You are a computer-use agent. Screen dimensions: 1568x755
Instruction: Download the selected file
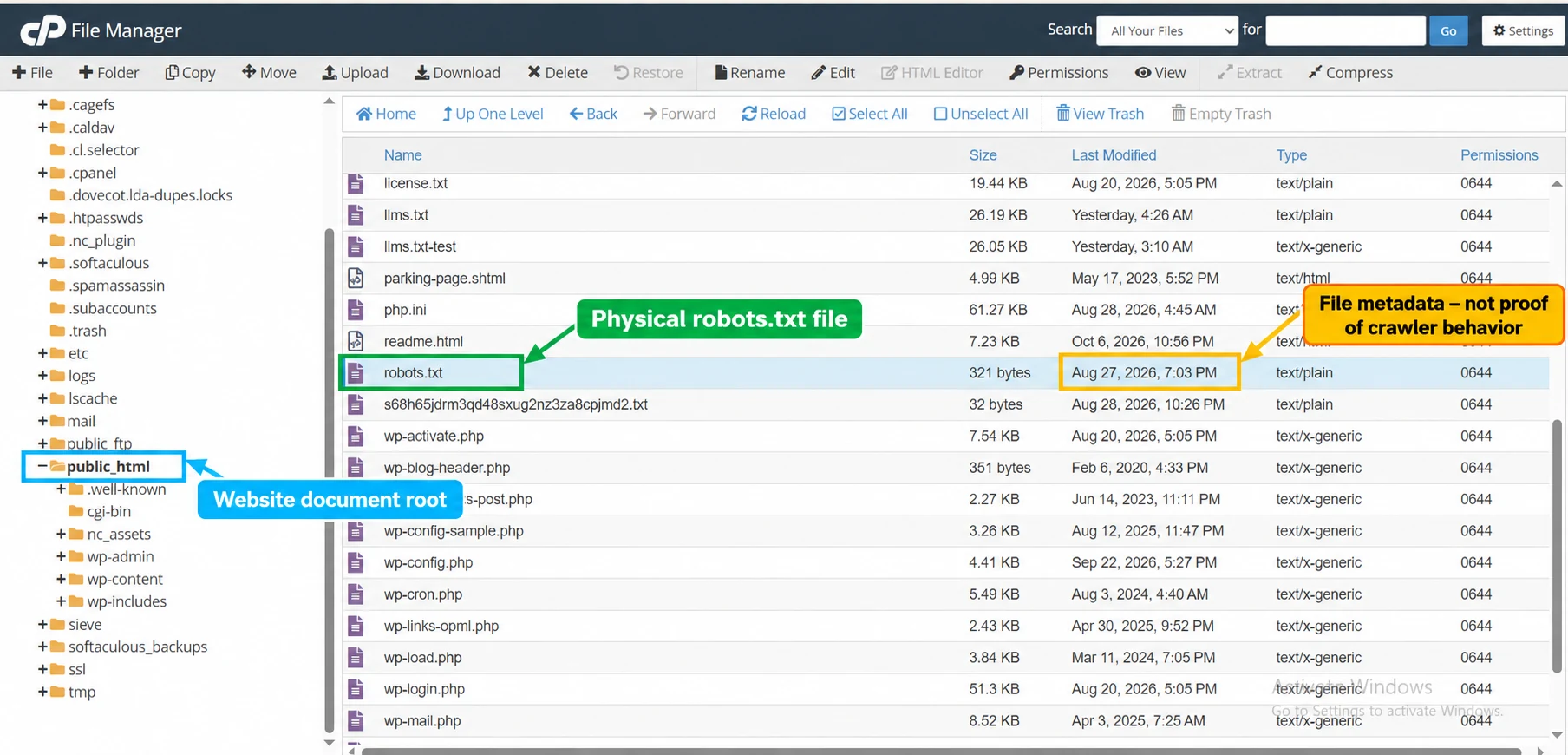coord(457,73)
